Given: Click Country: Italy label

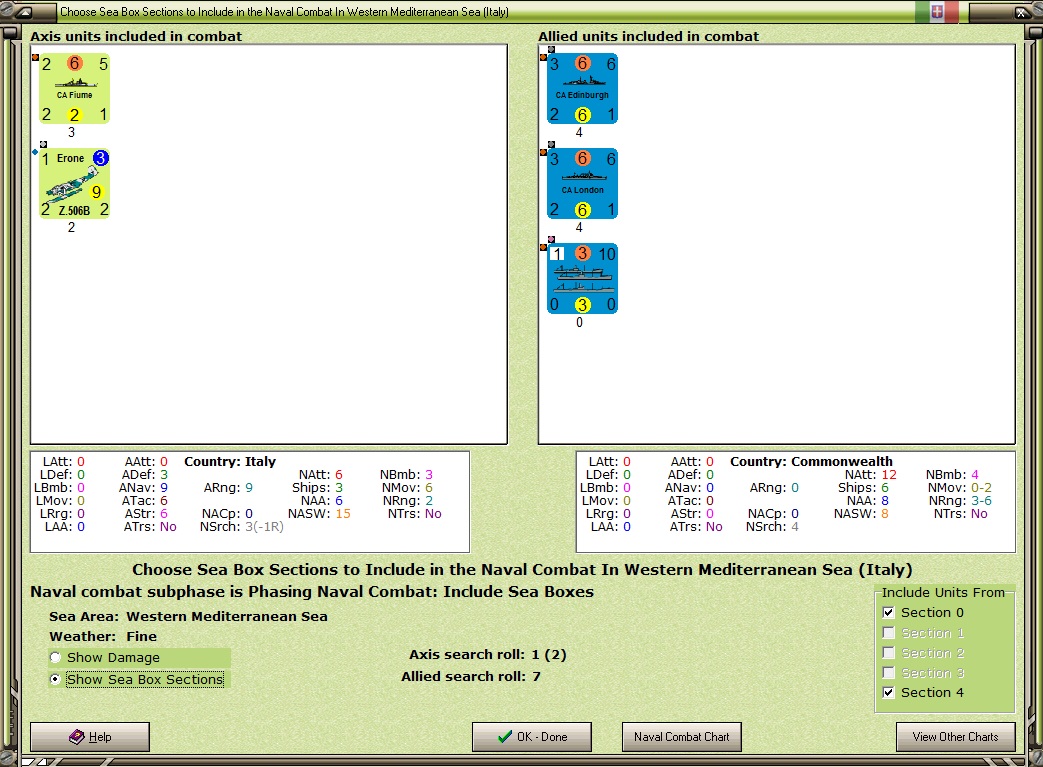Looking at the screenshot, I should point(229,461).
